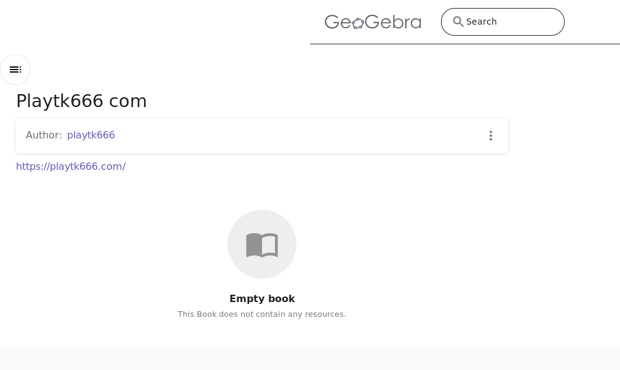Click the Gebra letters of the logo
Viewport: 620px width, 370px height.
[393, 22]
